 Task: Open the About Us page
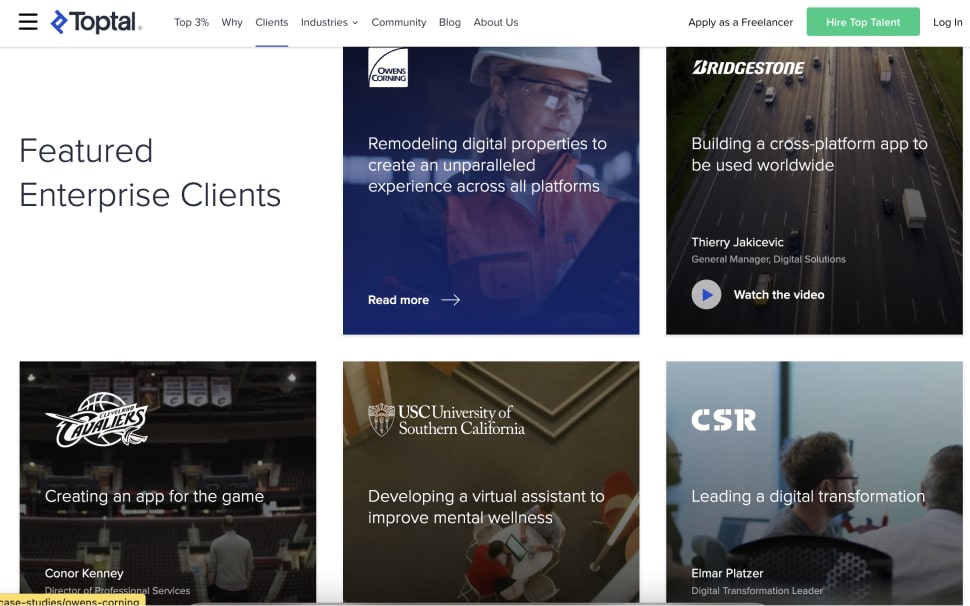tap(496, 22)
